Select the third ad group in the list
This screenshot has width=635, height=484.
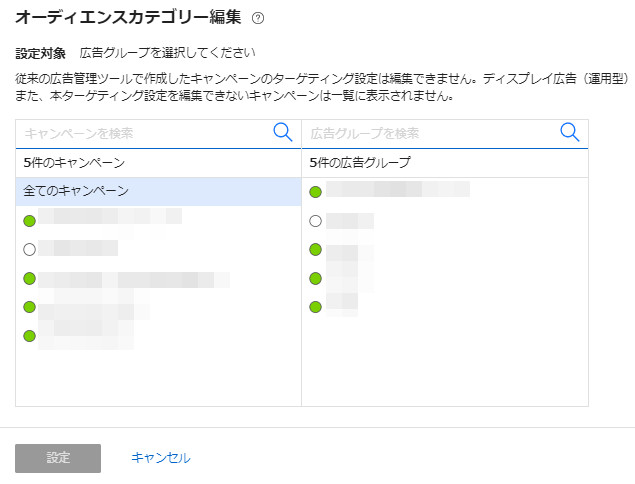(342, 250)
